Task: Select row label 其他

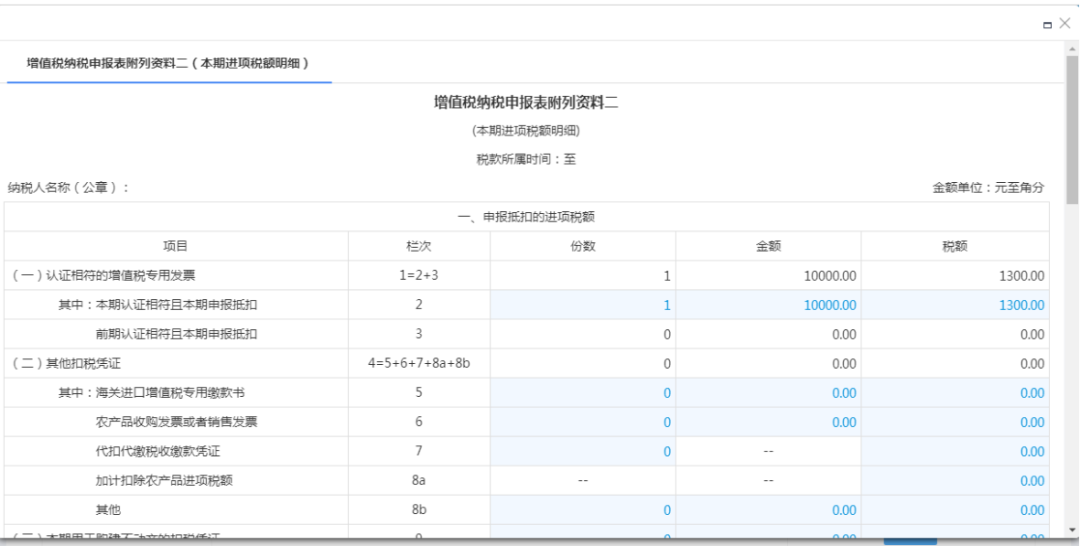Action: [x=108, y=510]
